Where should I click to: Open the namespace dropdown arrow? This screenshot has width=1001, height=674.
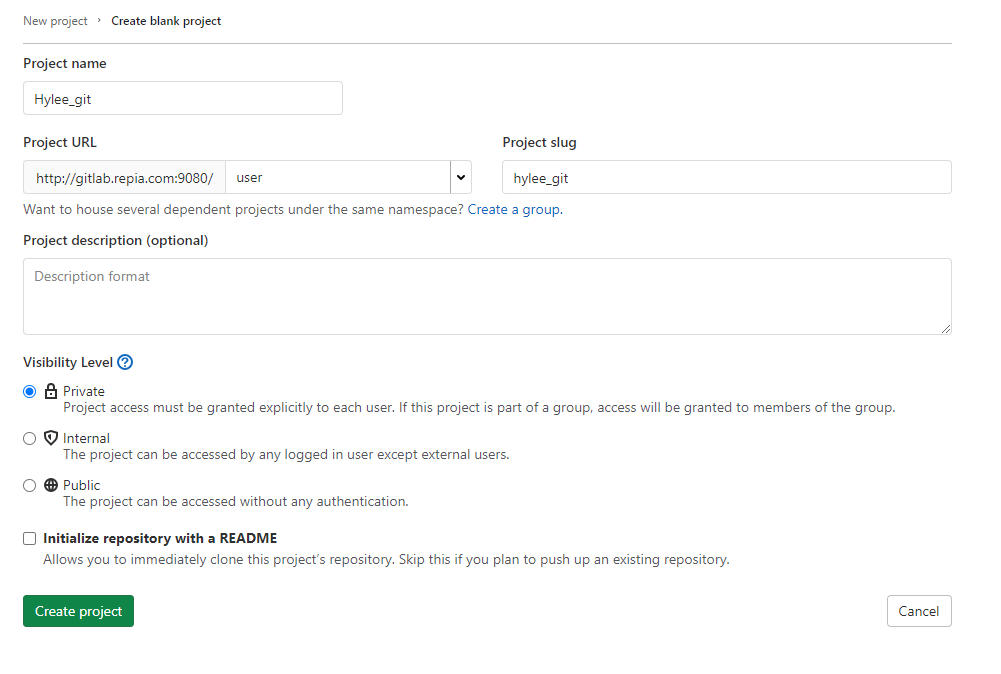[461, 178]
